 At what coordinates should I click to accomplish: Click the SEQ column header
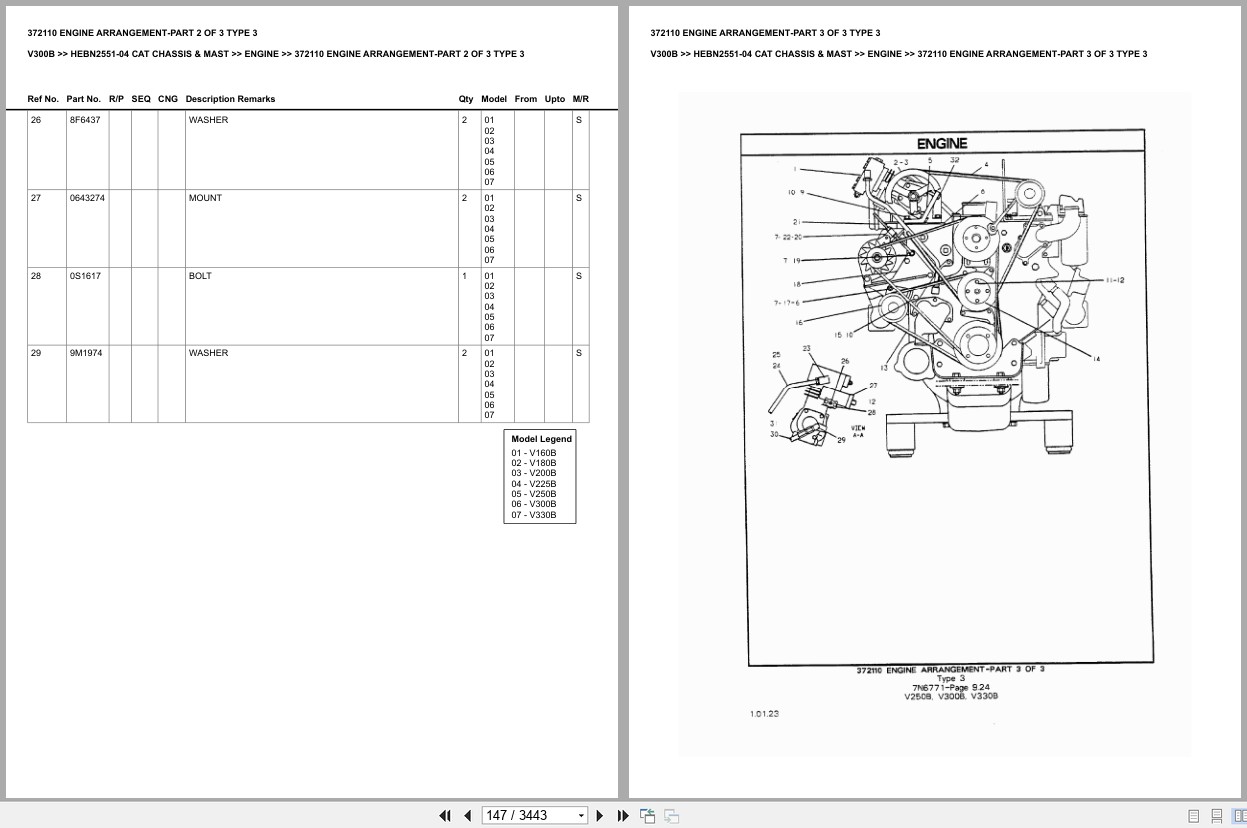tap(141, 99)
